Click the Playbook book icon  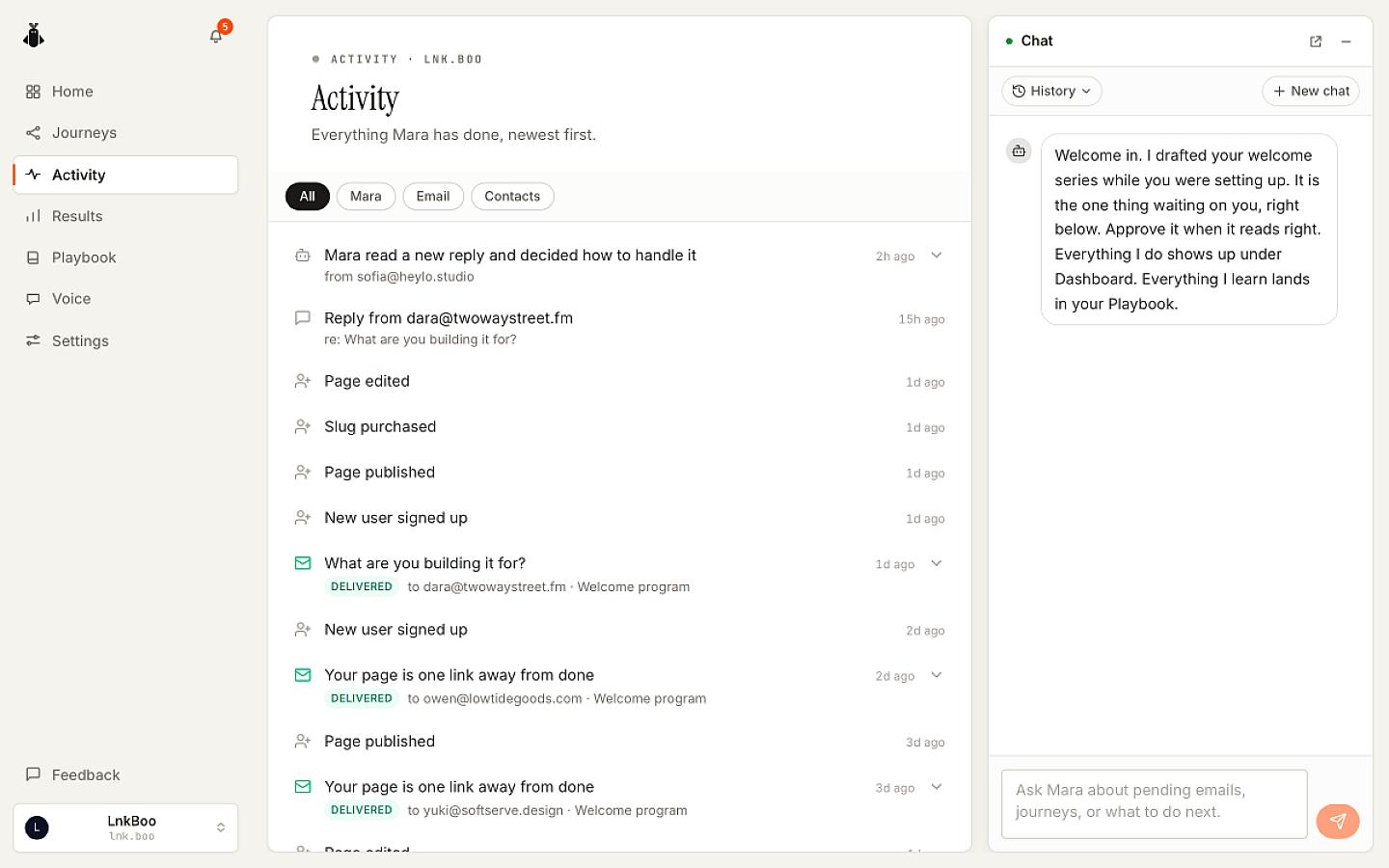pyautogui.click(x=33, y=258)
